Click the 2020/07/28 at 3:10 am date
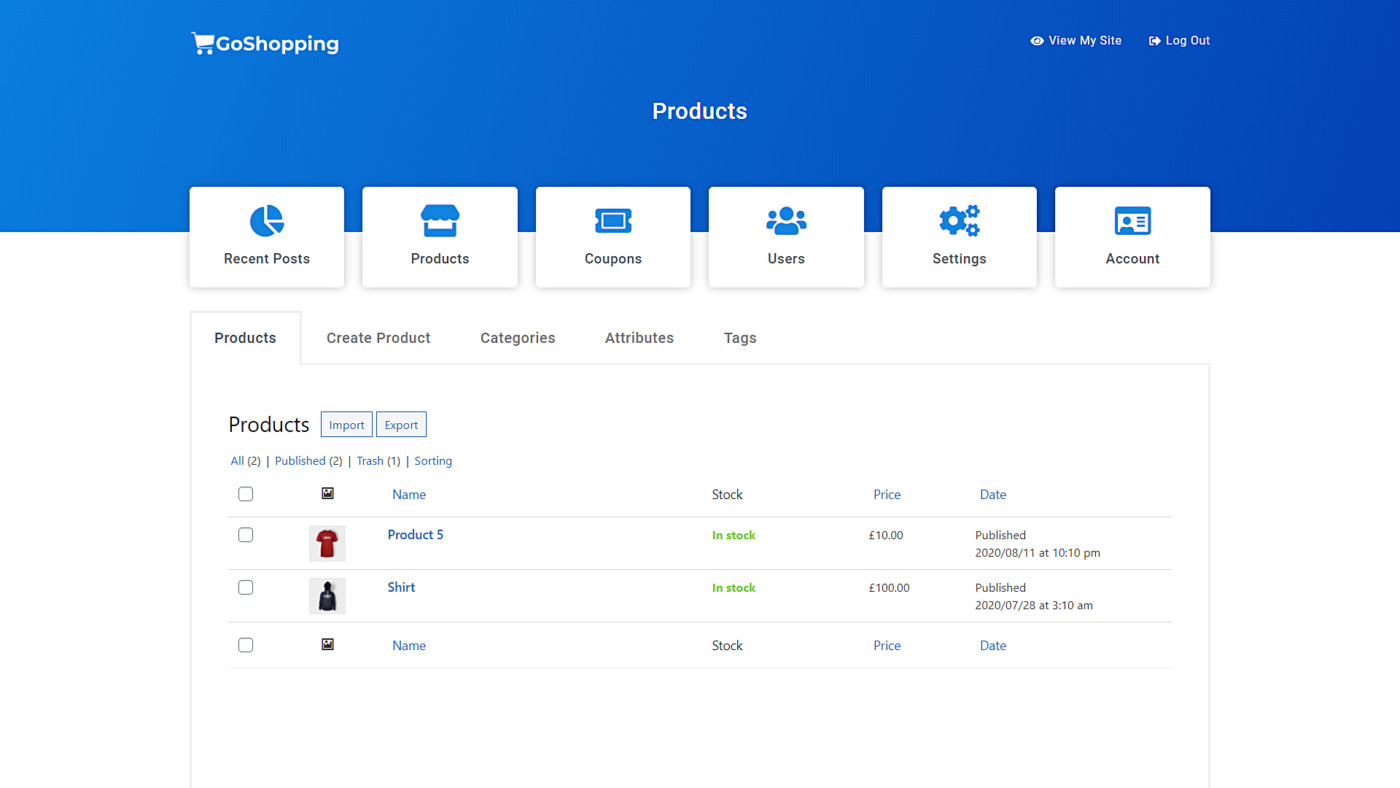Viewport: 1400px width, 788px height. click(x=1034, y=605)
